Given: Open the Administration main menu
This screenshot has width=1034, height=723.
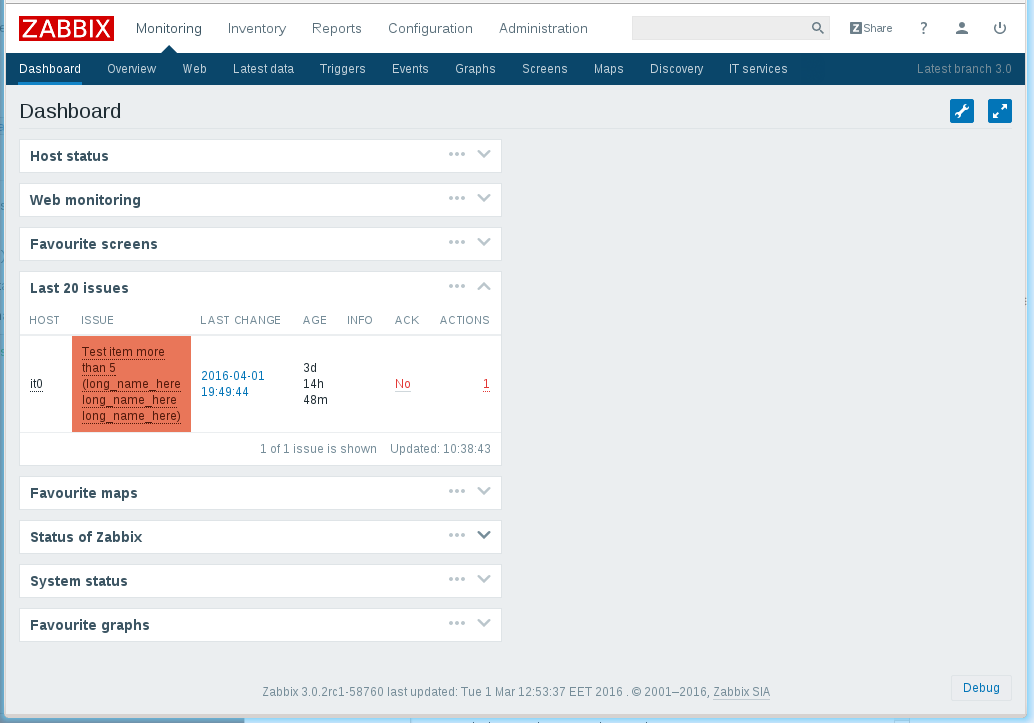Looking at the screenshot, I should tap(543, 28).
